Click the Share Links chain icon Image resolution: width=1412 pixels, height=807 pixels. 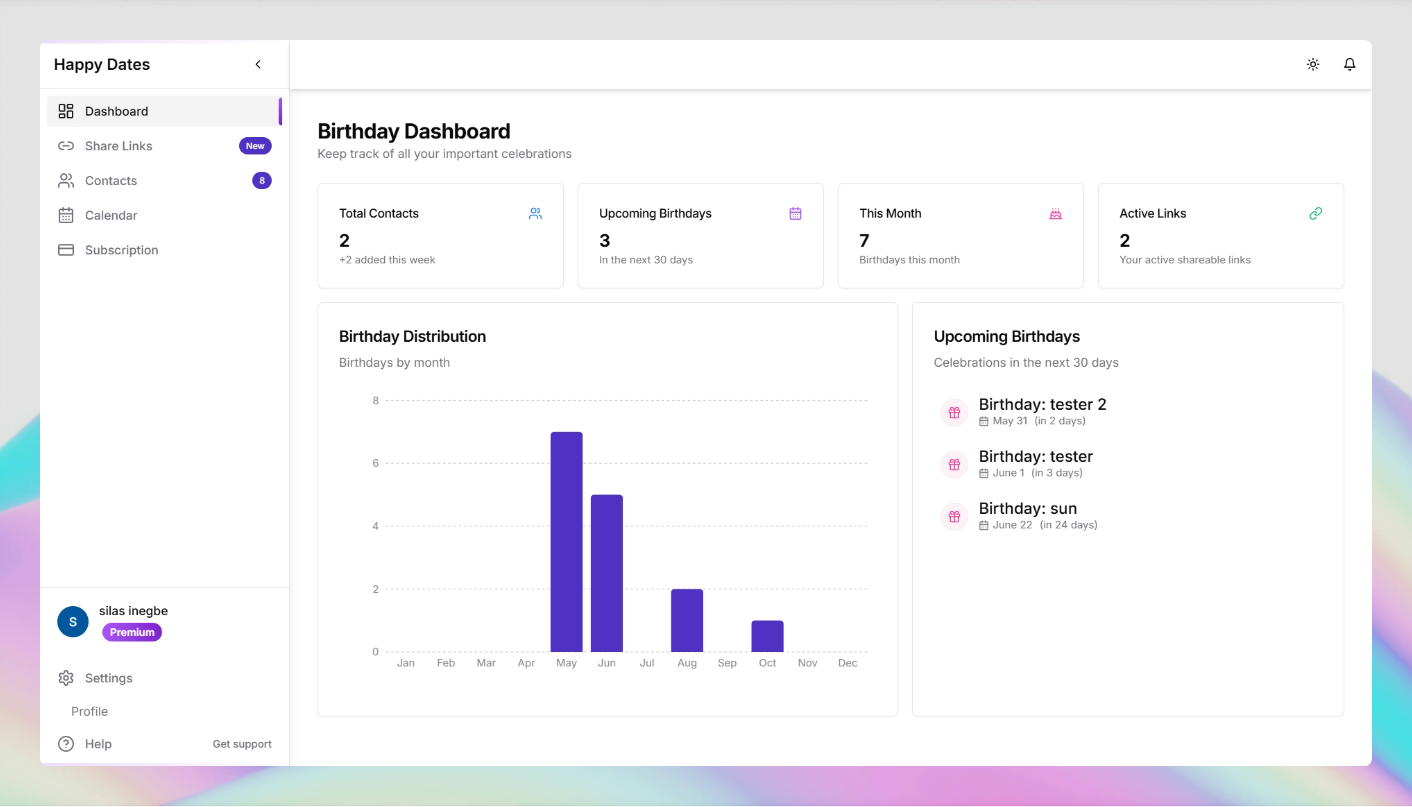tap(66, 146)
